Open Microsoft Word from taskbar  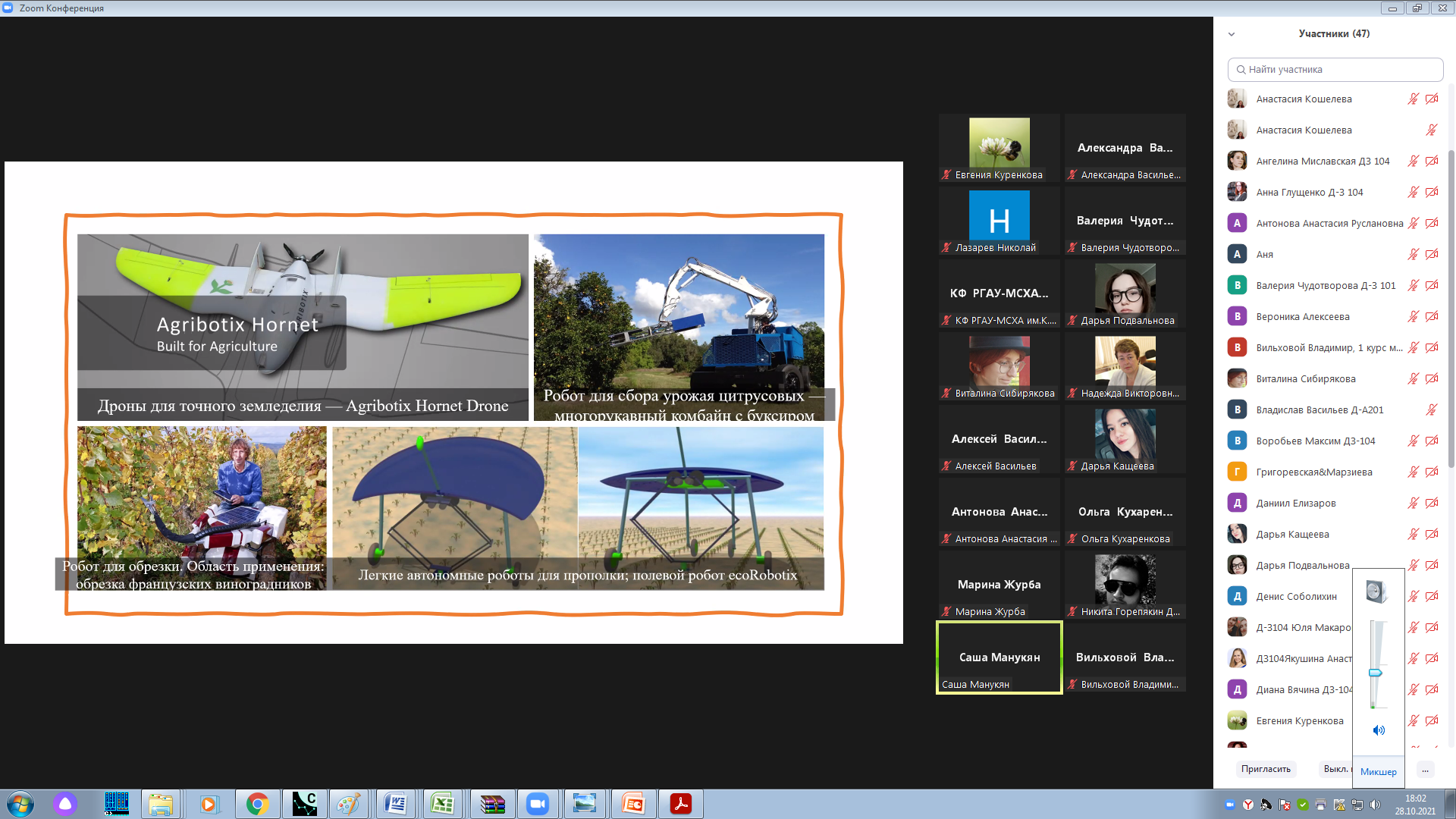coord(395,804)
